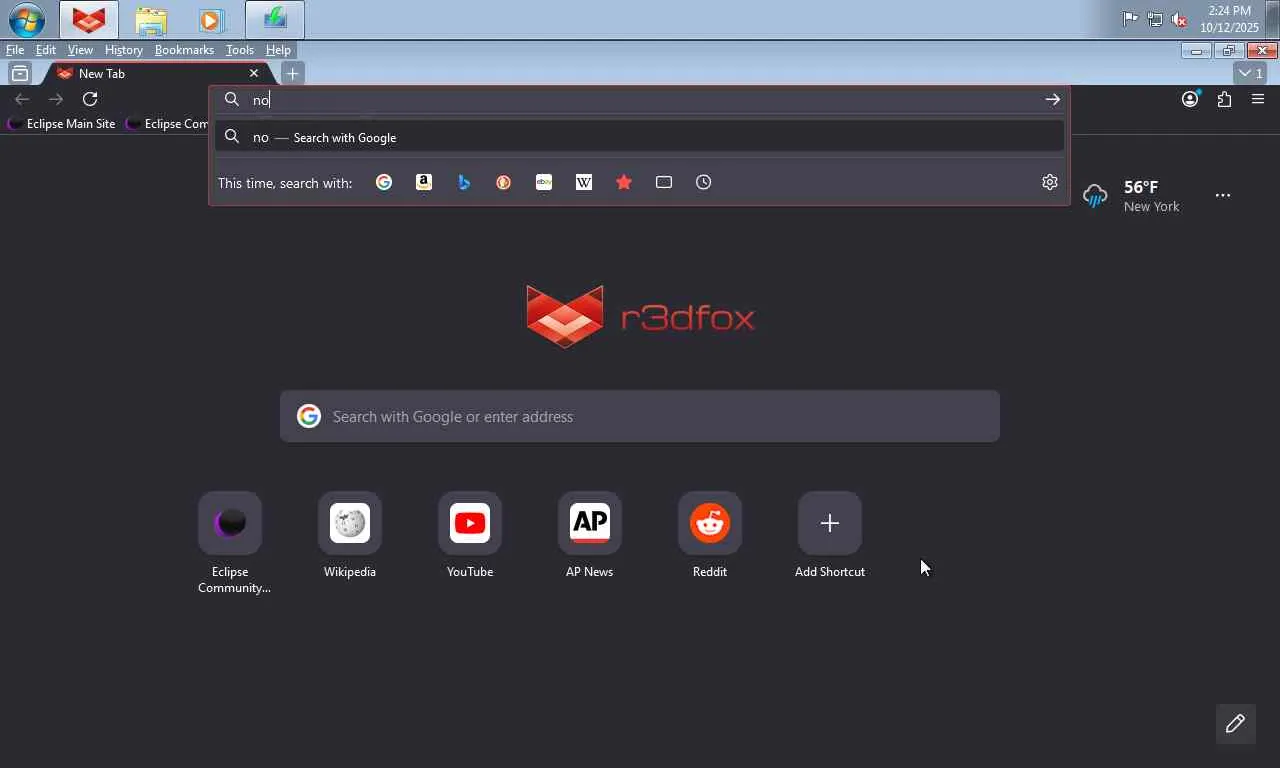Image resolution: width=1280 pixels, height=768 pixels.
Task: Open Firefox View icon beside the tab
Action: tap(19, 73)
